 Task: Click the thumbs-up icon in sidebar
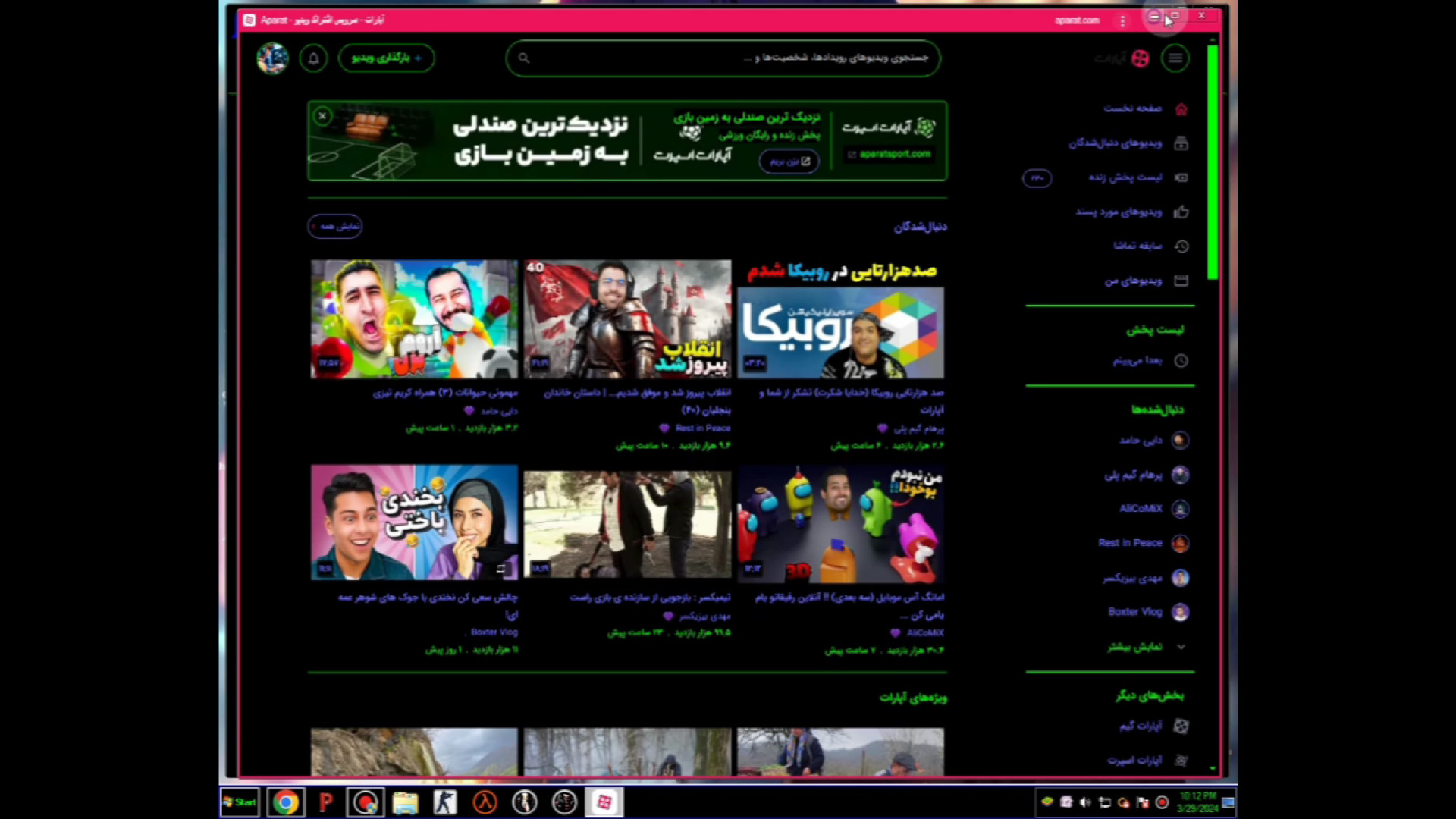(x=1181, y=212)
